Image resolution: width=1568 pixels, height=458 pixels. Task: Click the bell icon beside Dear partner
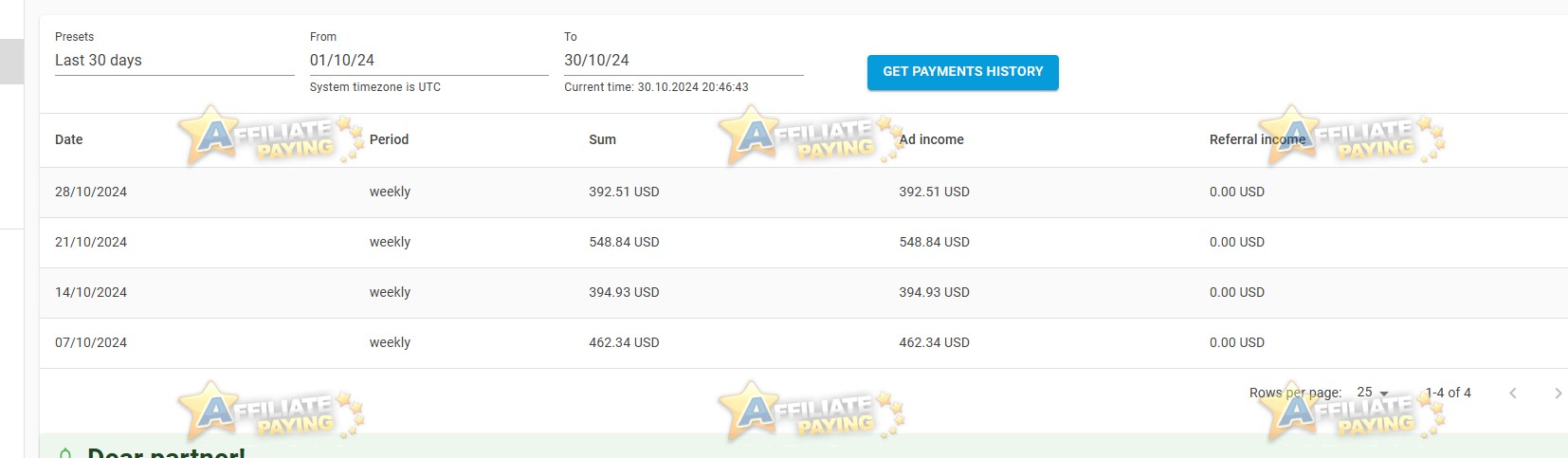(64, 453)
